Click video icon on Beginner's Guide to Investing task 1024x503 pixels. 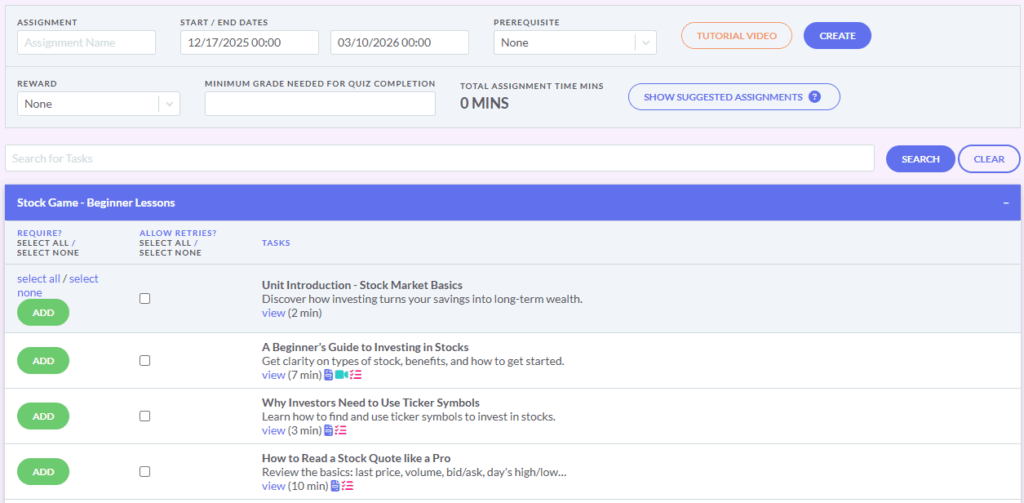click(x=342, y=375)
